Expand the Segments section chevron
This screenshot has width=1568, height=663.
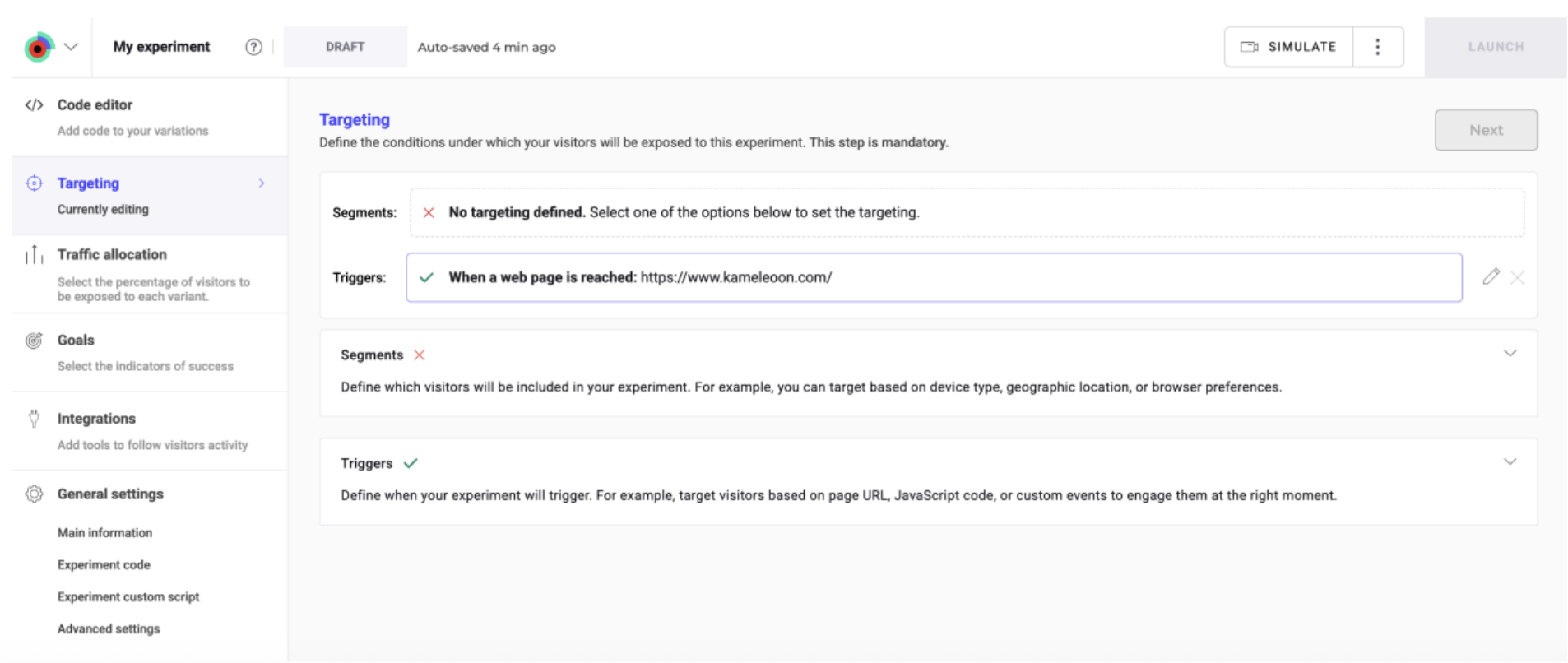tap(1510, 354)
